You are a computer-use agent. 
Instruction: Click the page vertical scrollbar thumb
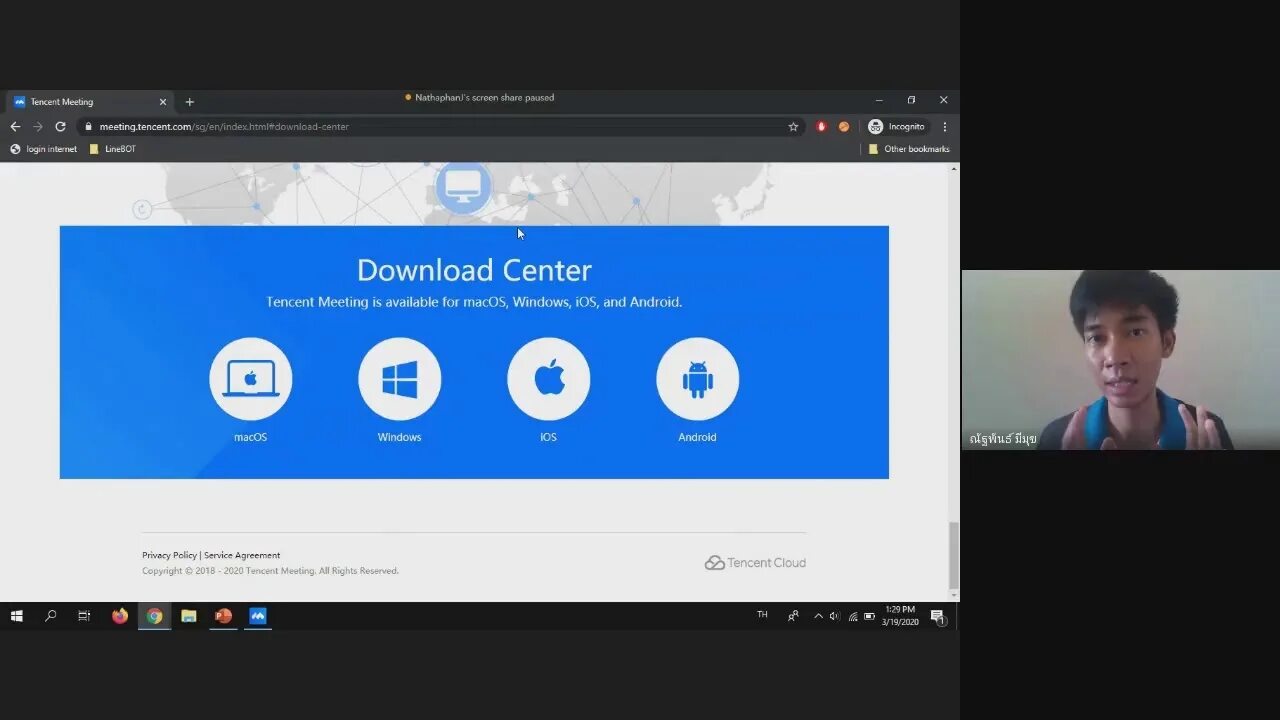click(x=953, y=555)
